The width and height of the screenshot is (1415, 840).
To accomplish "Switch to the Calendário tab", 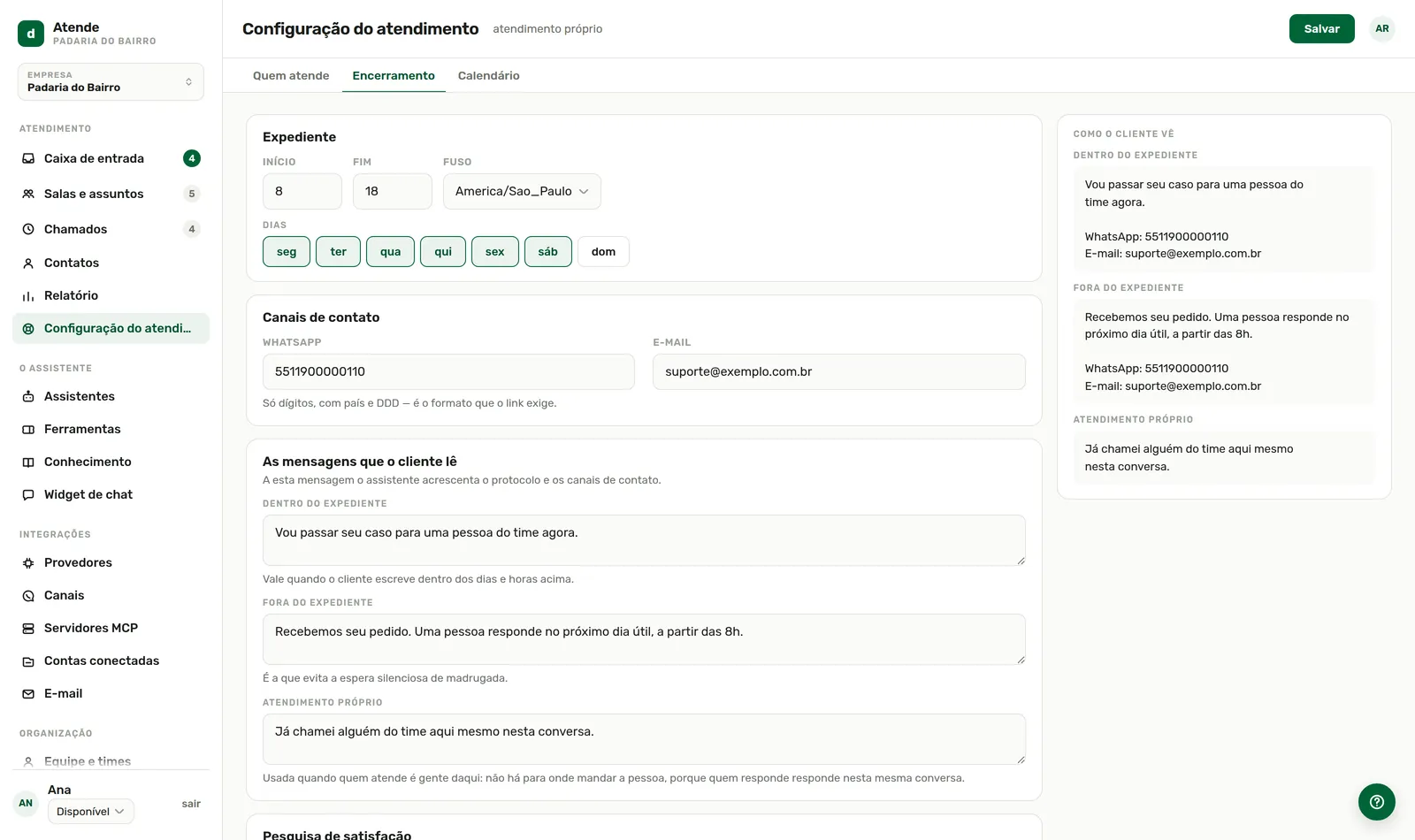I will tap(489, 76).
